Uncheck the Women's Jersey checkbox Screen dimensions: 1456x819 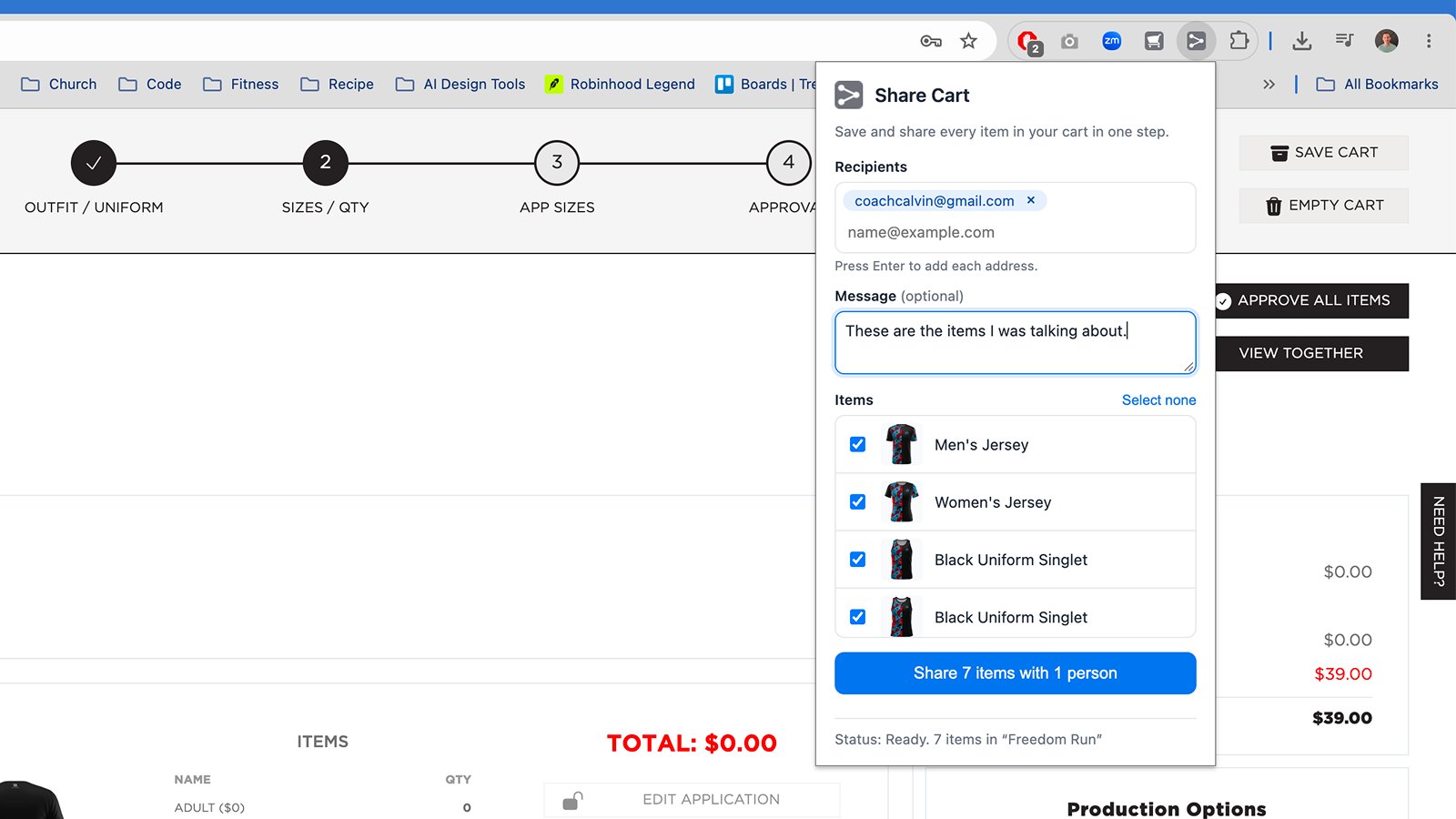pyautogui.click(x=857, y=501)
